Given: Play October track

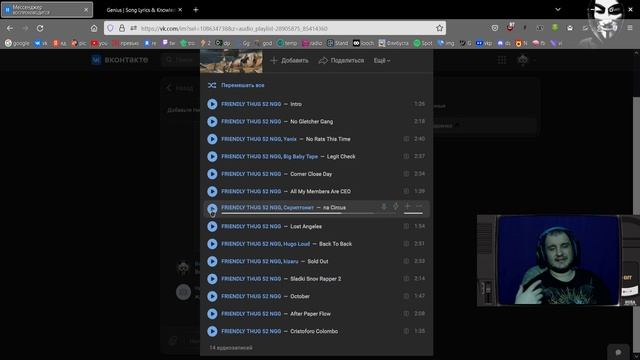Looking at the screenshot, I should click(212, 296).
